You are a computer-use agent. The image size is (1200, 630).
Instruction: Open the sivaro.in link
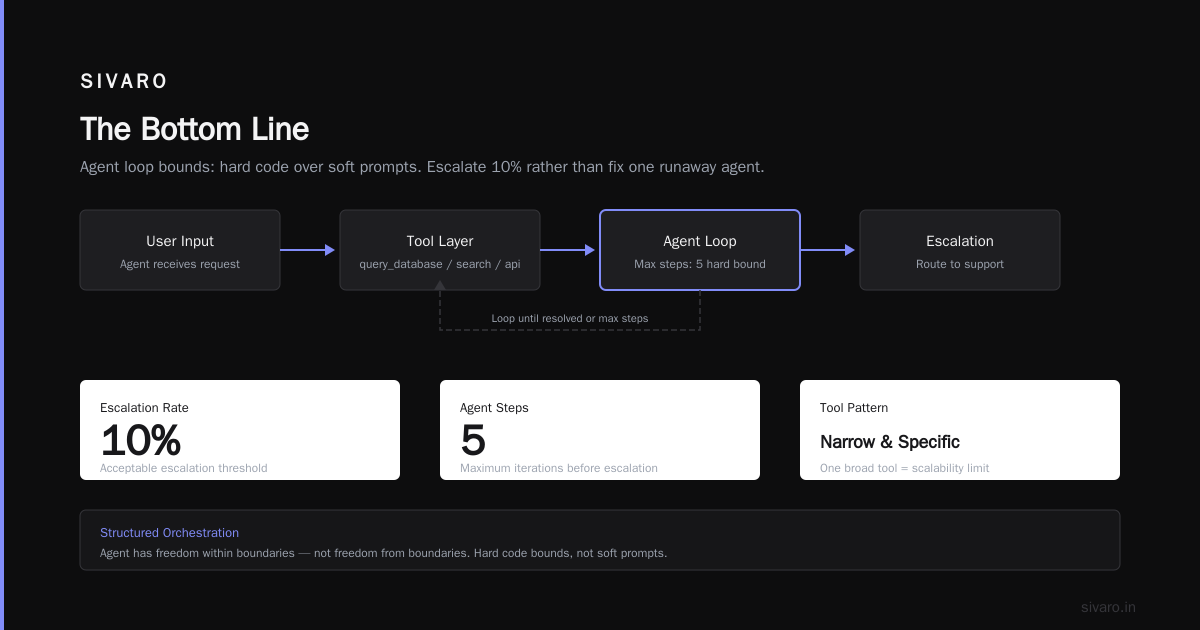(1108, 607)
